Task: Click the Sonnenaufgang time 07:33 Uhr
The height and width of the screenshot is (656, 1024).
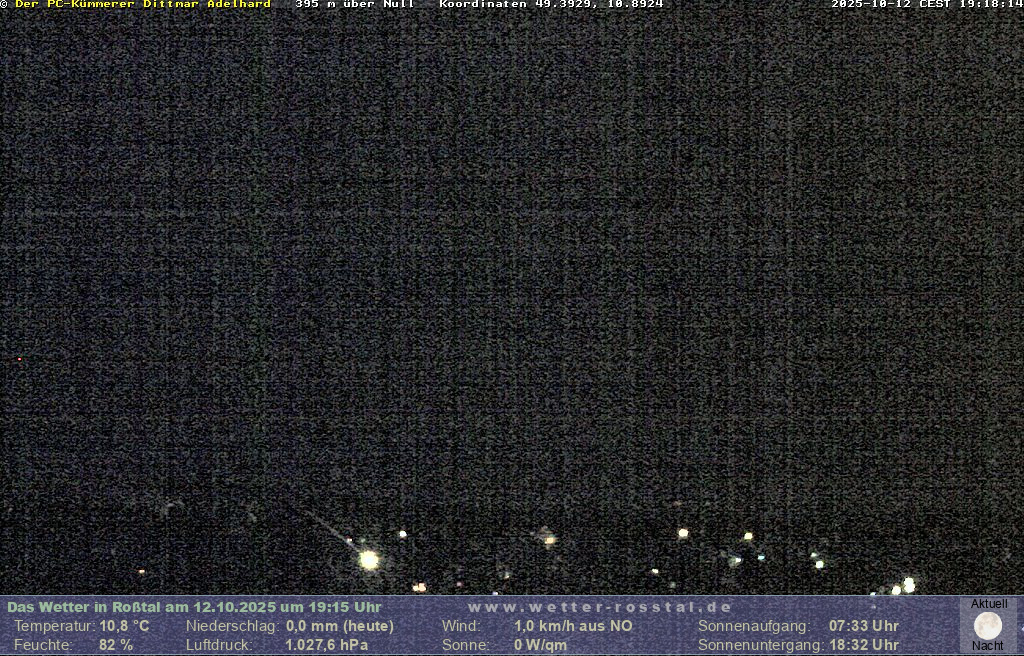Action: click(863, 626)
